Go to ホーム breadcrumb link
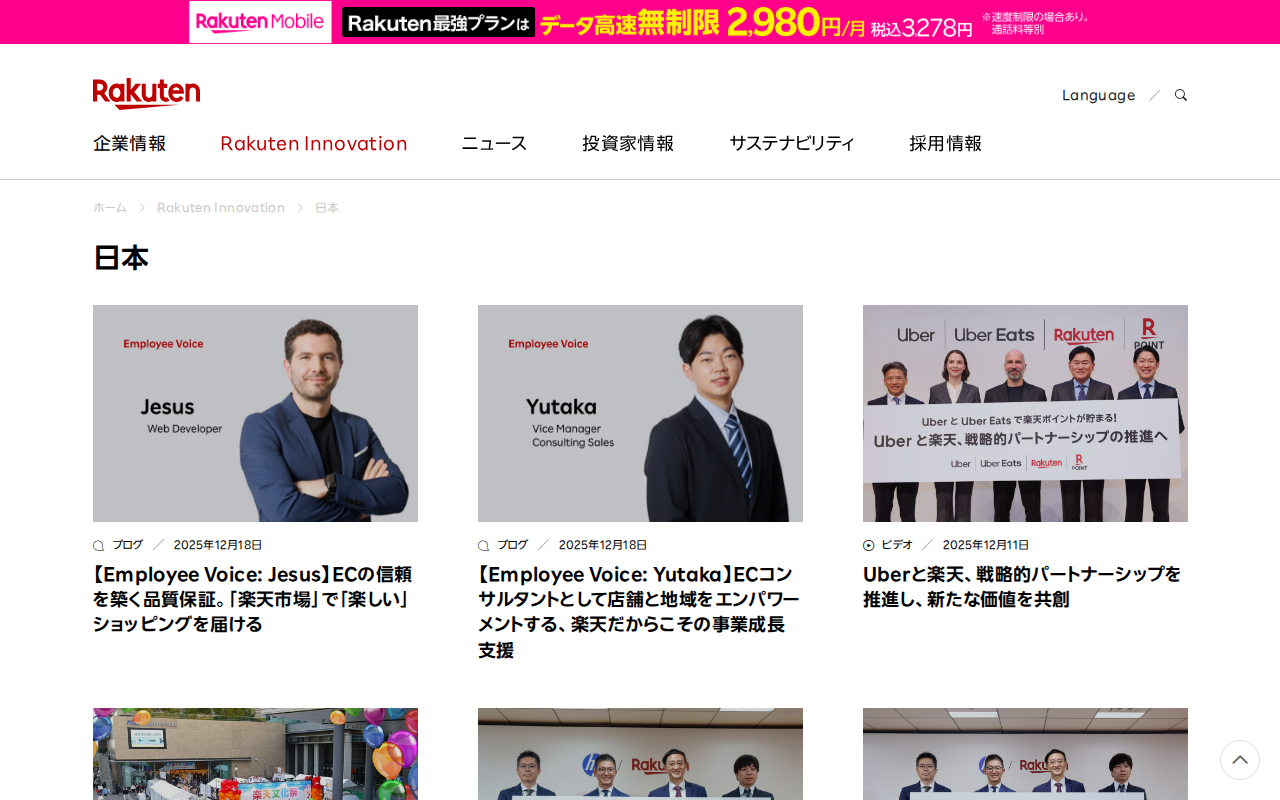The image size is (1280, 800). point(110,208)
